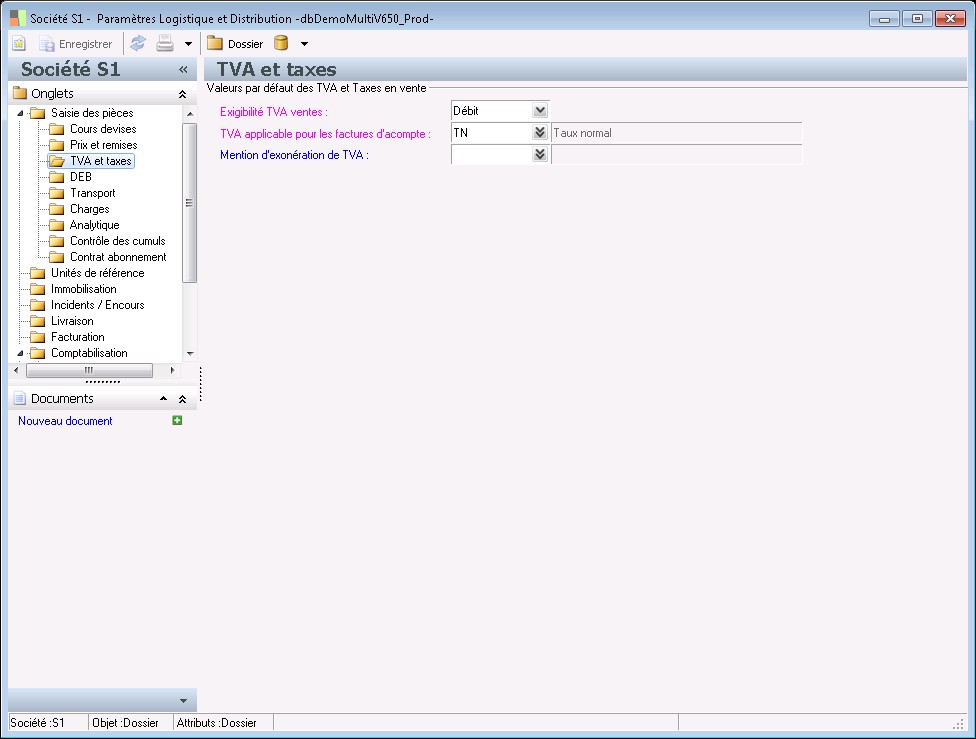Minimize the Paramètres Logistique window
The width and height of the screenshot is (976, 739).
point(884,19)
